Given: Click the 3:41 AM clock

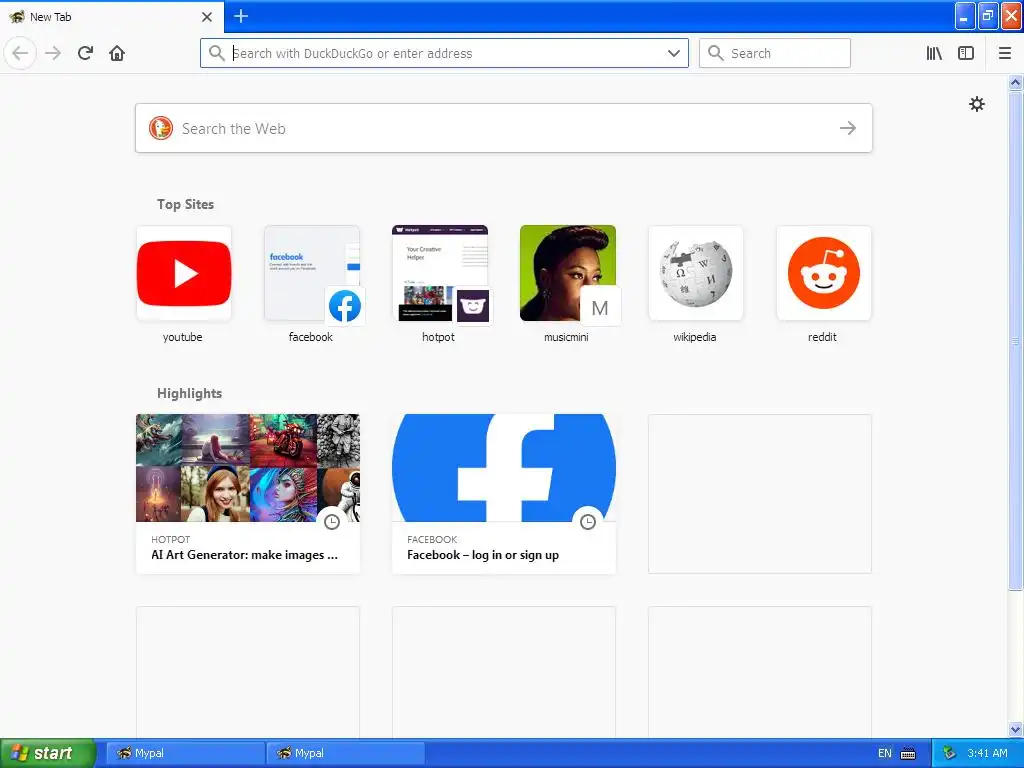Looking at the screenshot, I should click(x=987, y=753).
